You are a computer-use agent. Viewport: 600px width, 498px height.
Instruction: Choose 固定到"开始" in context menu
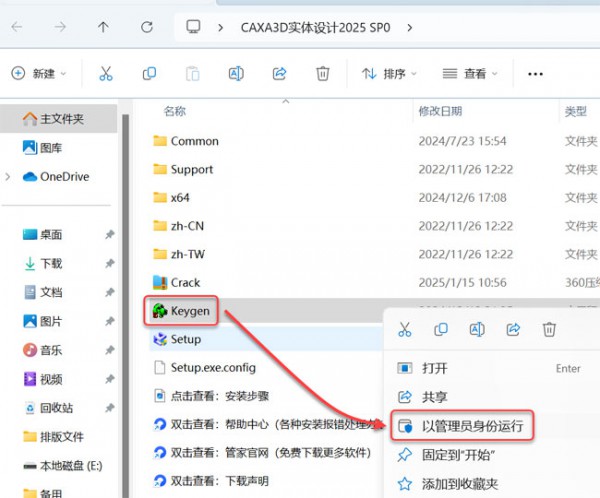[492, 455]
